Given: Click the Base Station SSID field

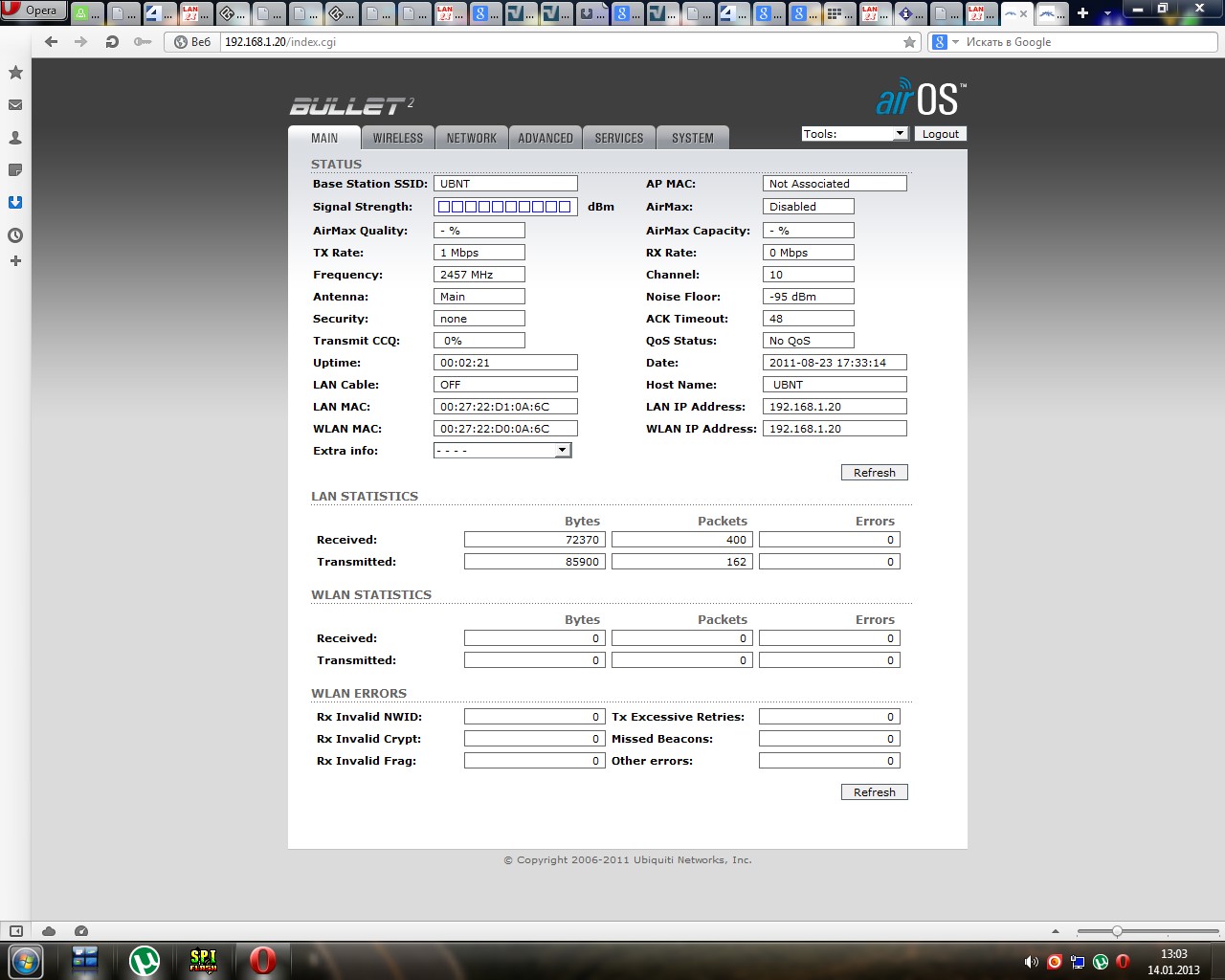Looking at the screenshot, I should (505, 184).
